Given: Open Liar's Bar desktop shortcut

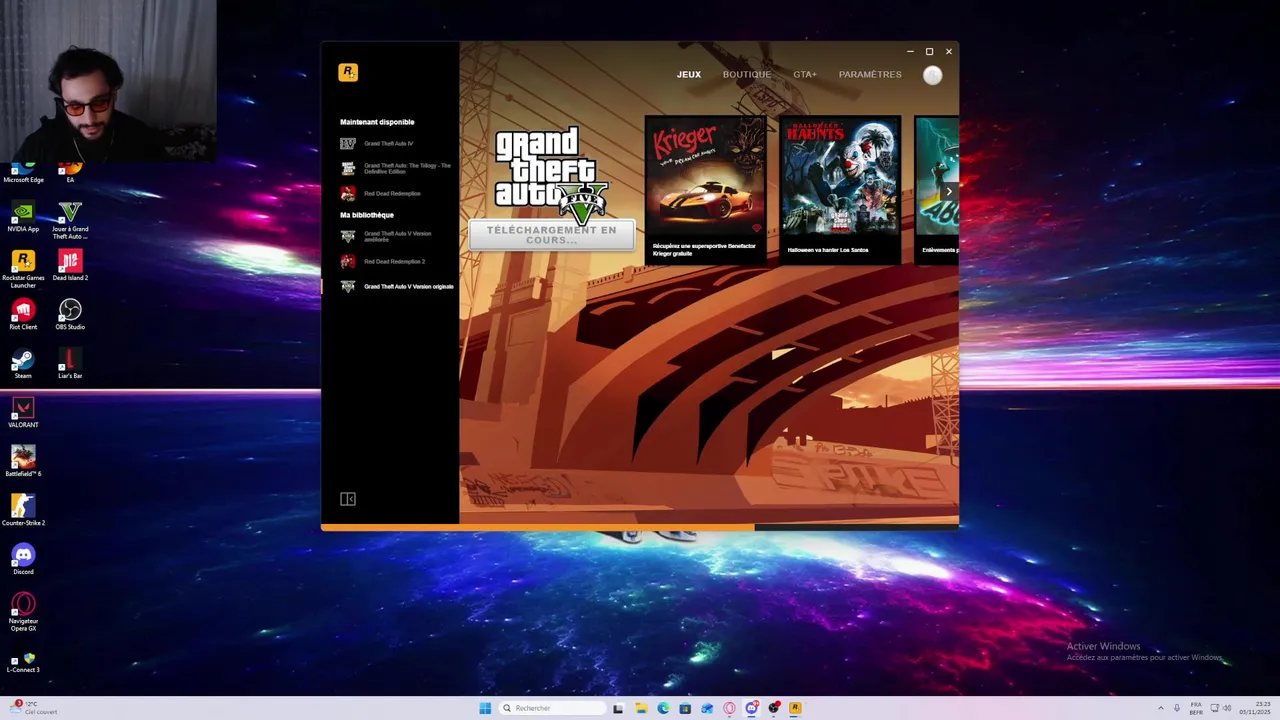Looking at the screenshot, I should (70, 364).
